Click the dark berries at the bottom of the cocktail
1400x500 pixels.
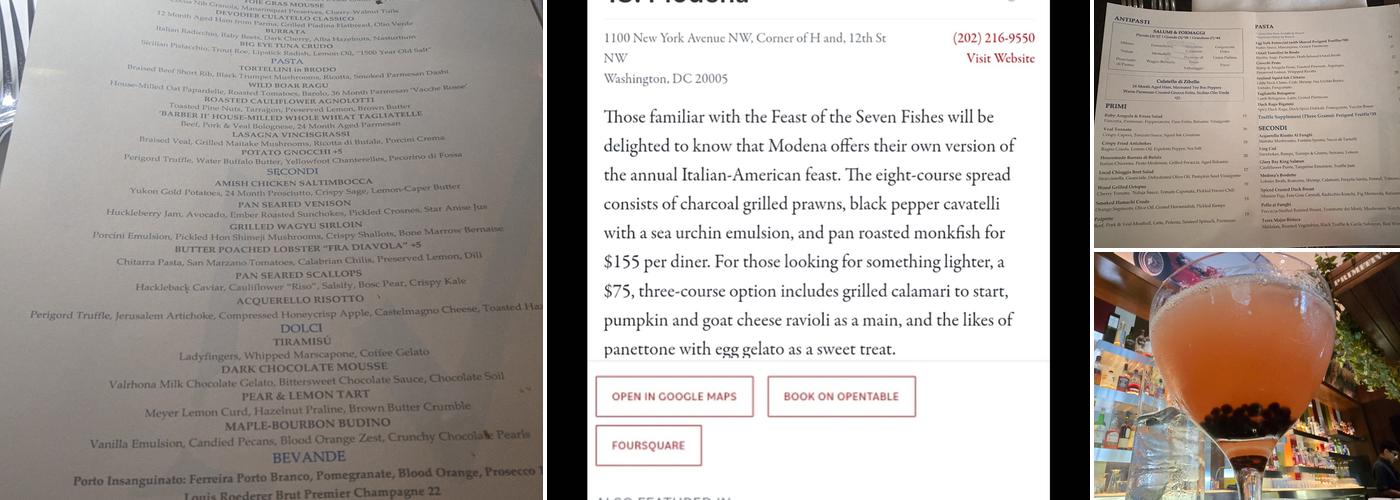point(1240,413)
